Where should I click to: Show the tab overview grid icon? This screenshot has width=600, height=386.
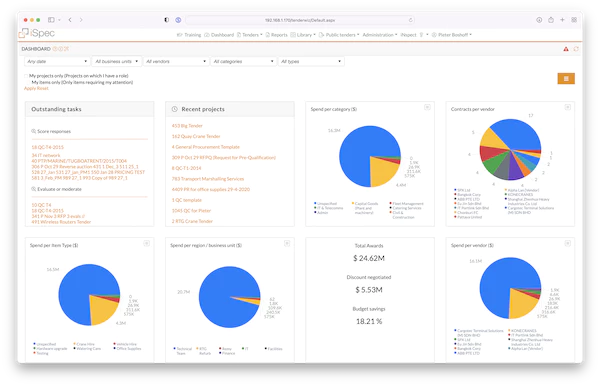pos(574,20)
